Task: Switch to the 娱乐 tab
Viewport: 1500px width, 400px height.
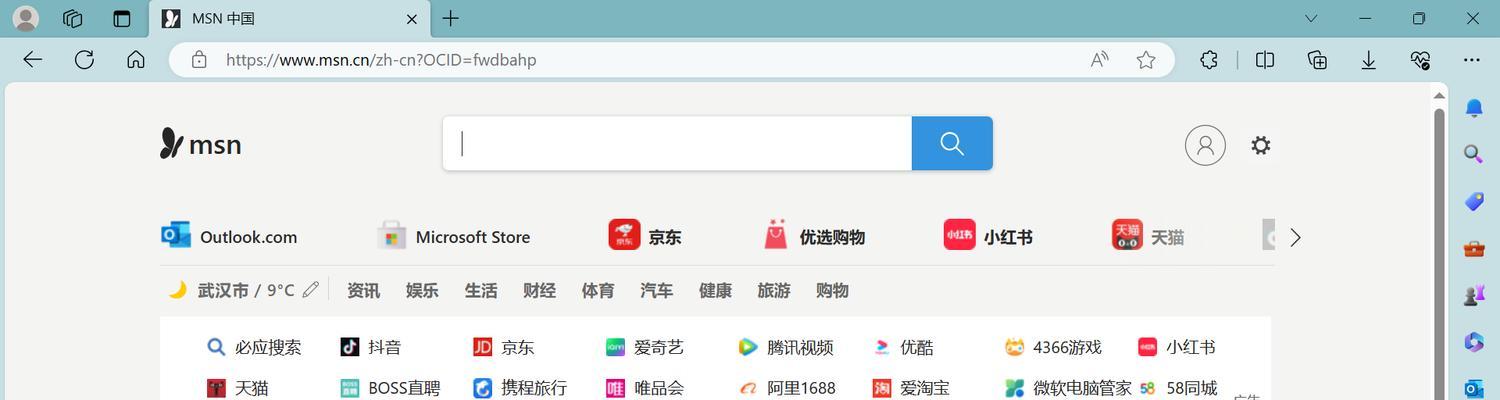Action: click(422, 290)
